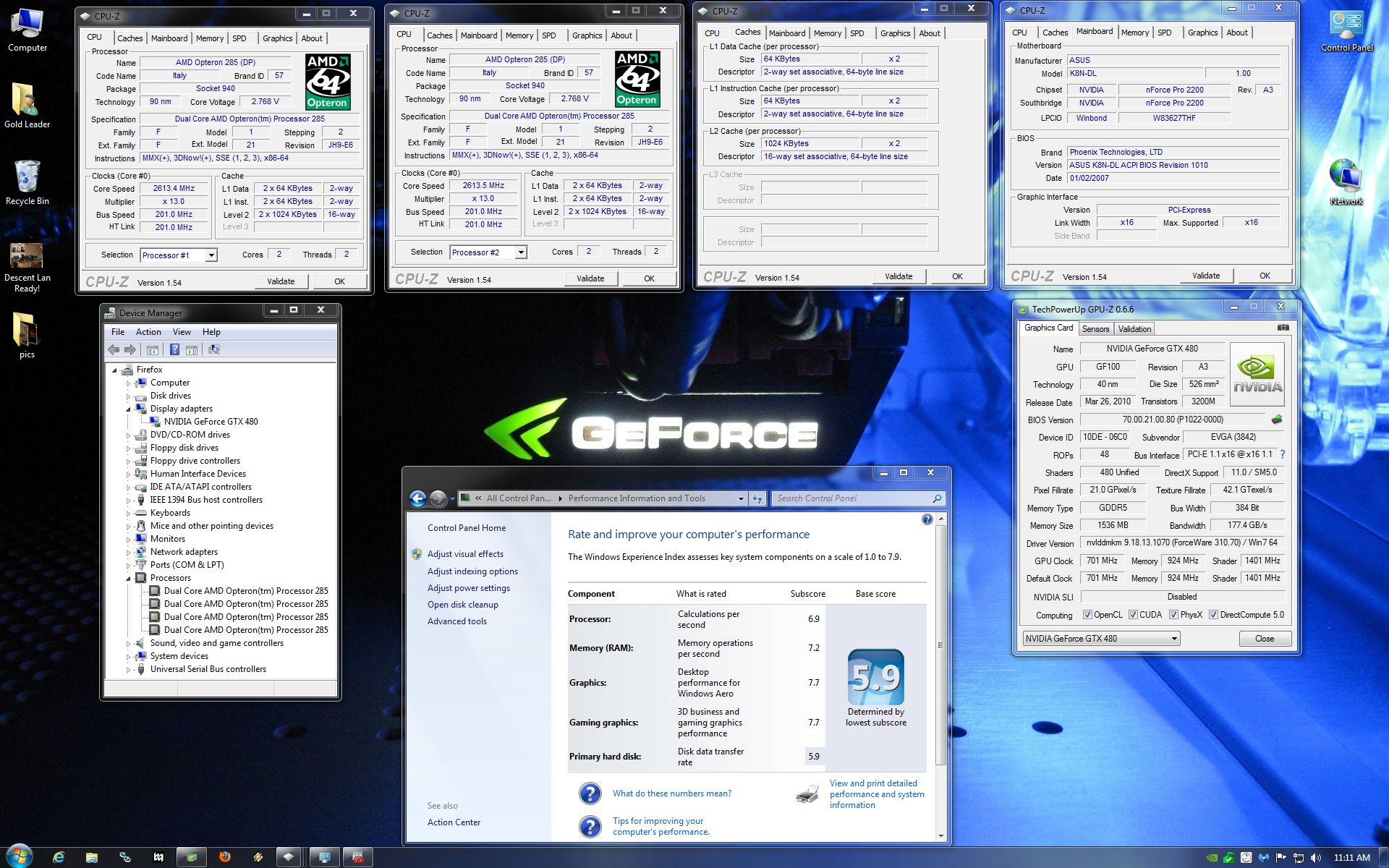Click the Control Panel refresh icon
The width and height of the screenshot is (1389, 868).
(757, 498)
